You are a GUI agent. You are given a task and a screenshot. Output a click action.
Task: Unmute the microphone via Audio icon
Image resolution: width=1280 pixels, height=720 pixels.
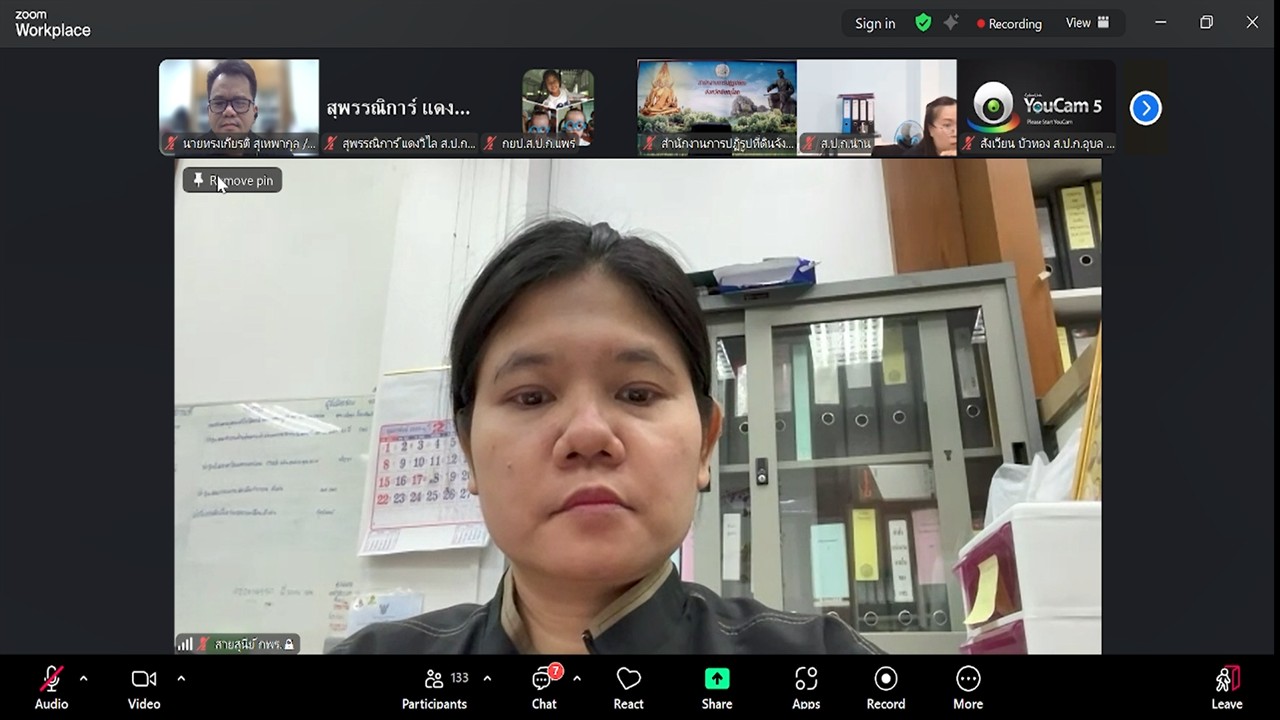(51, 680)
